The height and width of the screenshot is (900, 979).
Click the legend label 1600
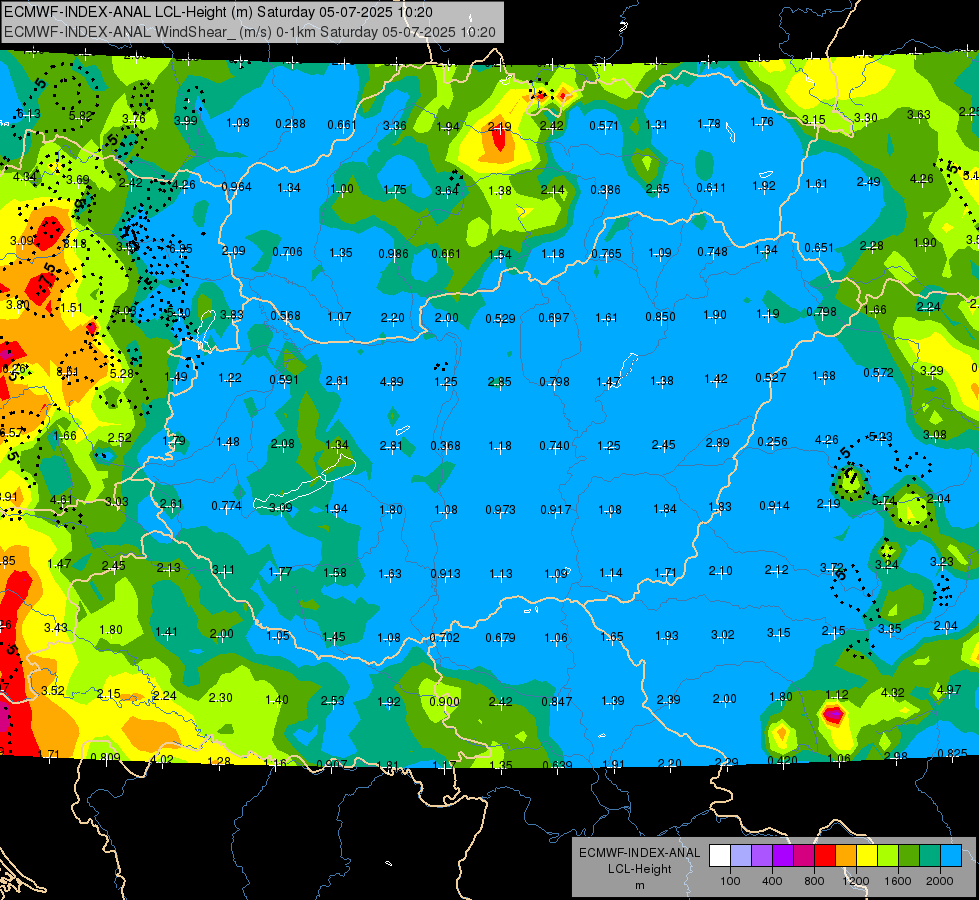(898, 881)
